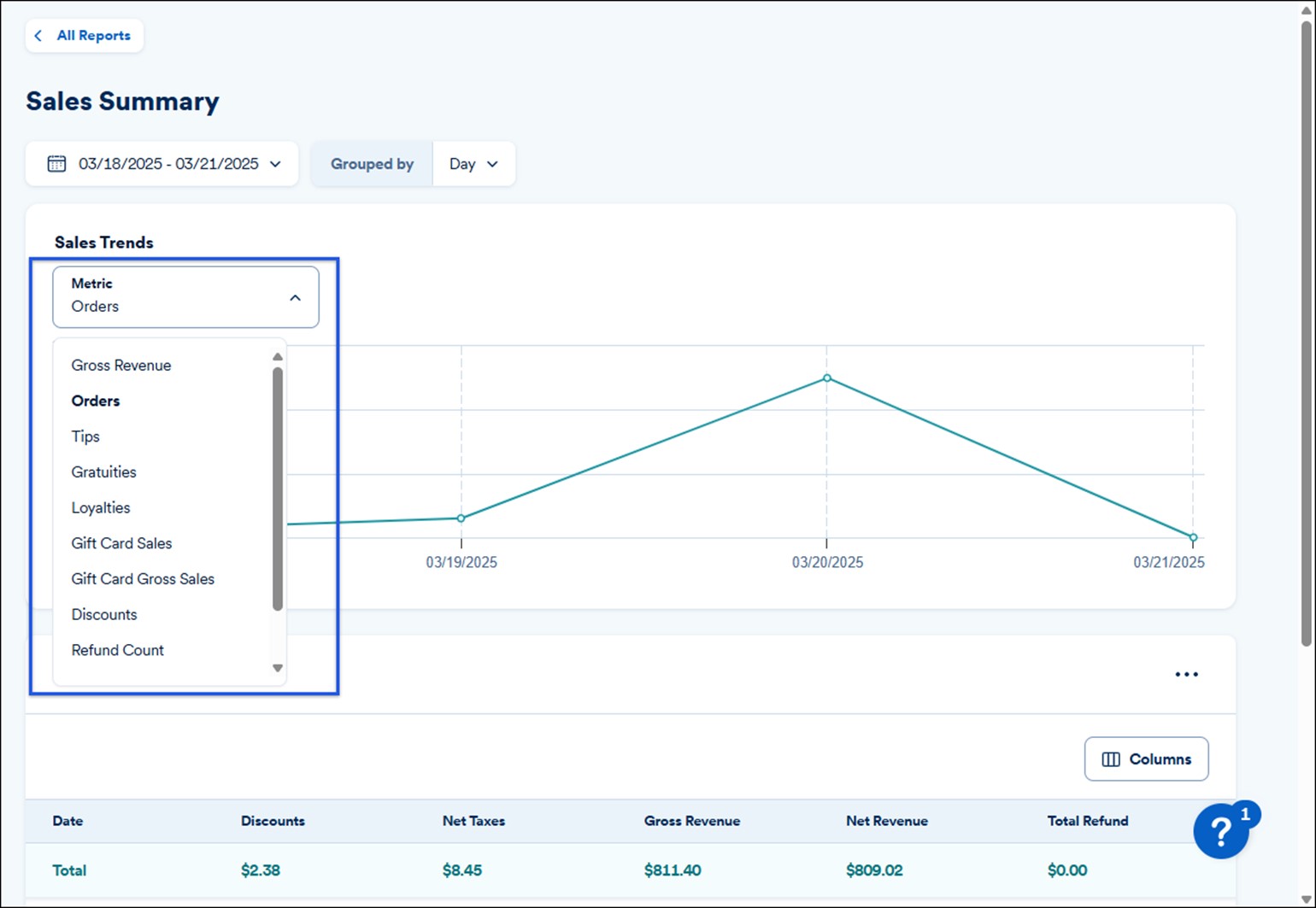Image resolution: width=1316 pixels, height=908 pixels.
Task: Go back via the All Reports link
Action: [94, 36]
